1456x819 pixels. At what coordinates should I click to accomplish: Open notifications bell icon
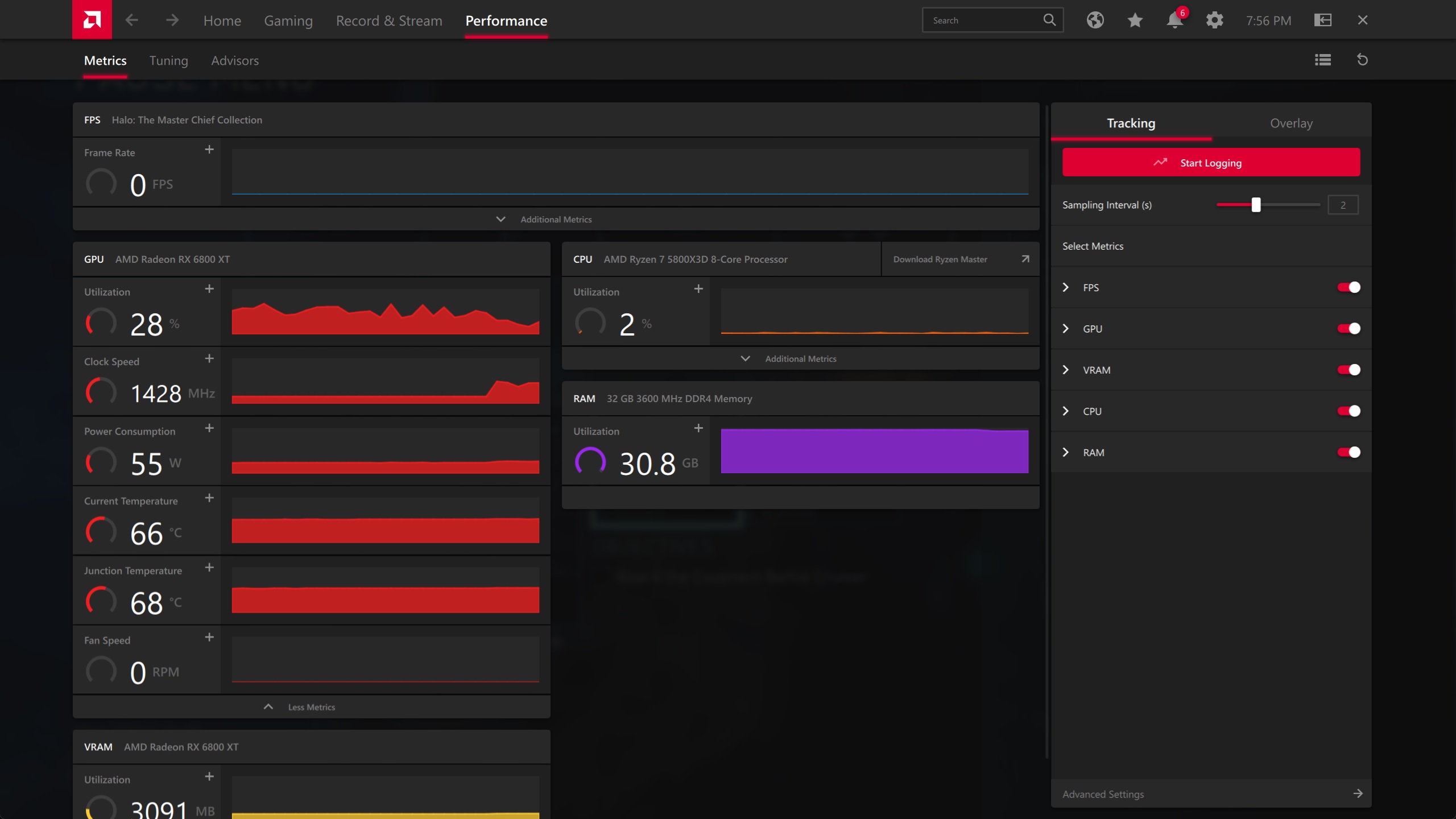(x=1174, y=20)
